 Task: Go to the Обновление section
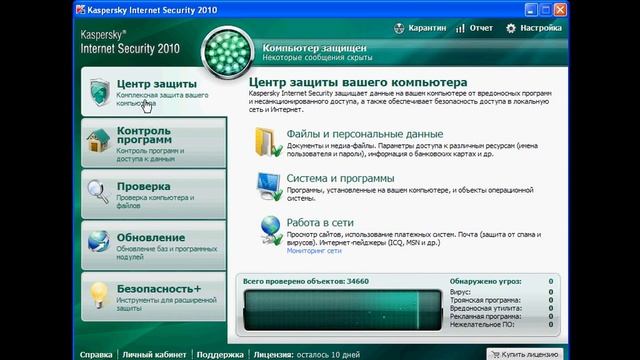click(153, 245)
